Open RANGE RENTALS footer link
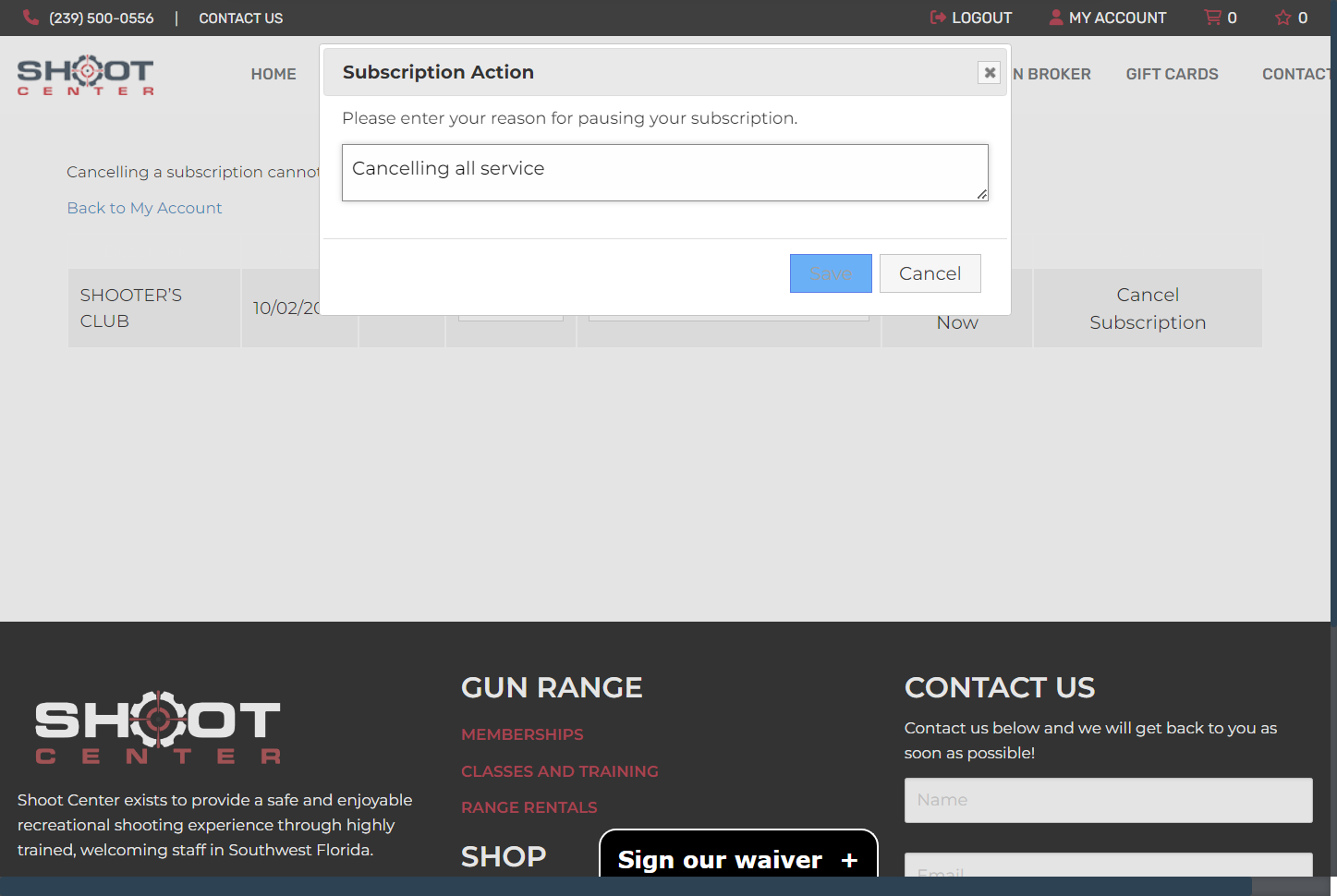The image size is (1337, 896). (x=529, y=807)
